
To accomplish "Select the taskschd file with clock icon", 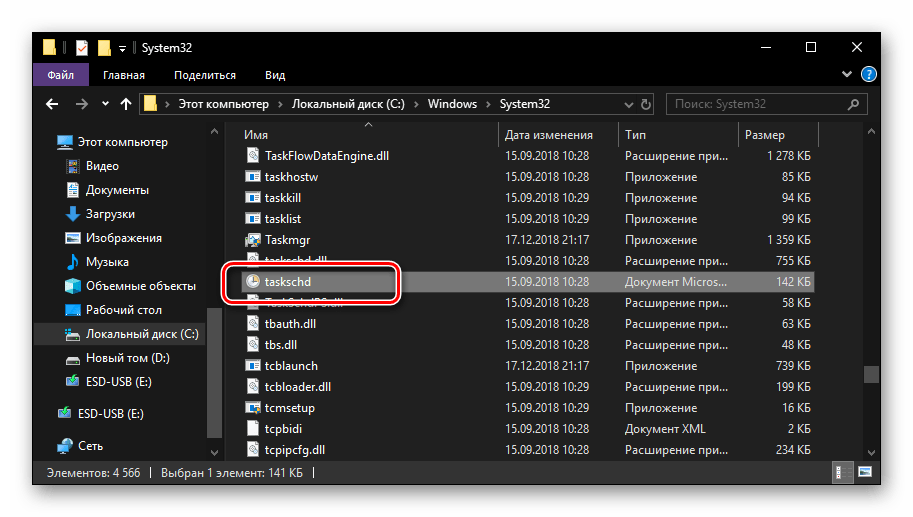I will click(x=288, y=282).
